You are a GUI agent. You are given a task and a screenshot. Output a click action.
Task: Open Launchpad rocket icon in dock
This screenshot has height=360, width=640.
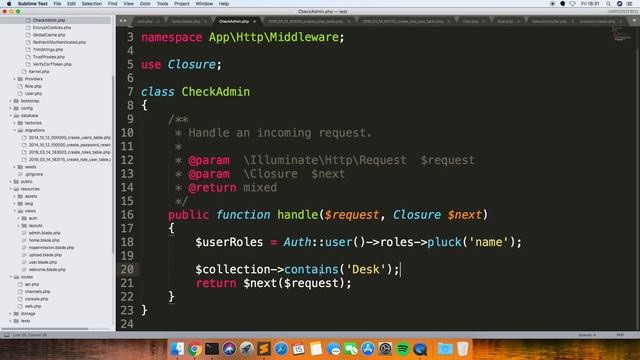(x=247, y=349)
